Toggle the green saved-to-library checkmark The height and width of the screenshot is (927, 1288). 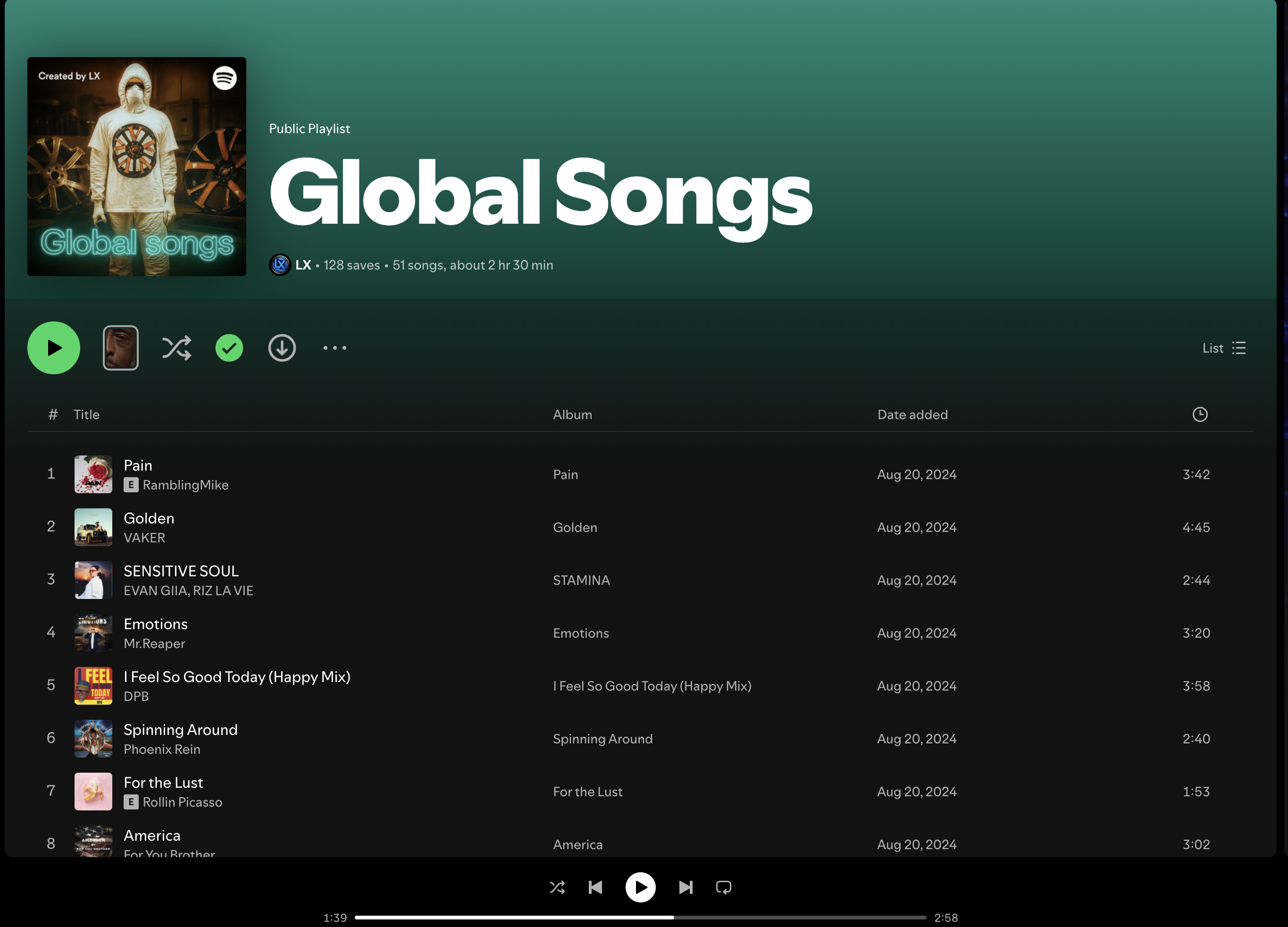click(x=229, y=348)
